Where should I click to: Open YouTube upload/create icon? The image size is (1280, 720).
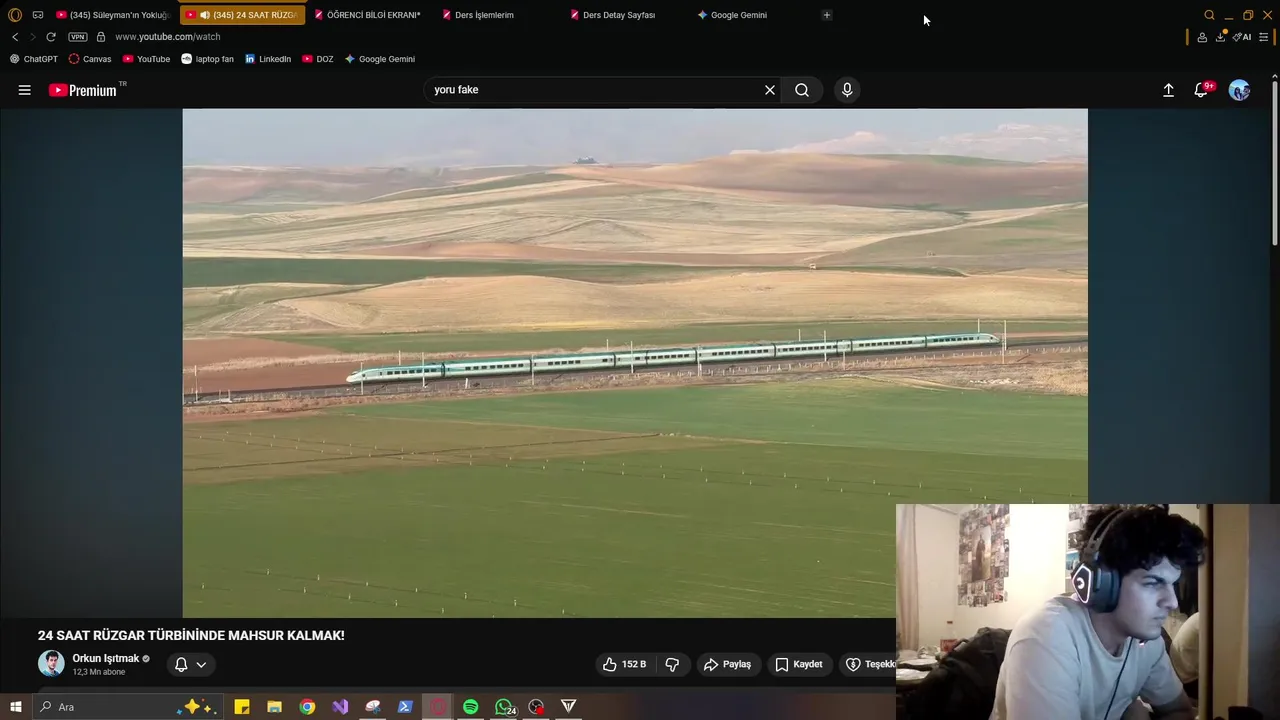click(x=1168, y=90)
